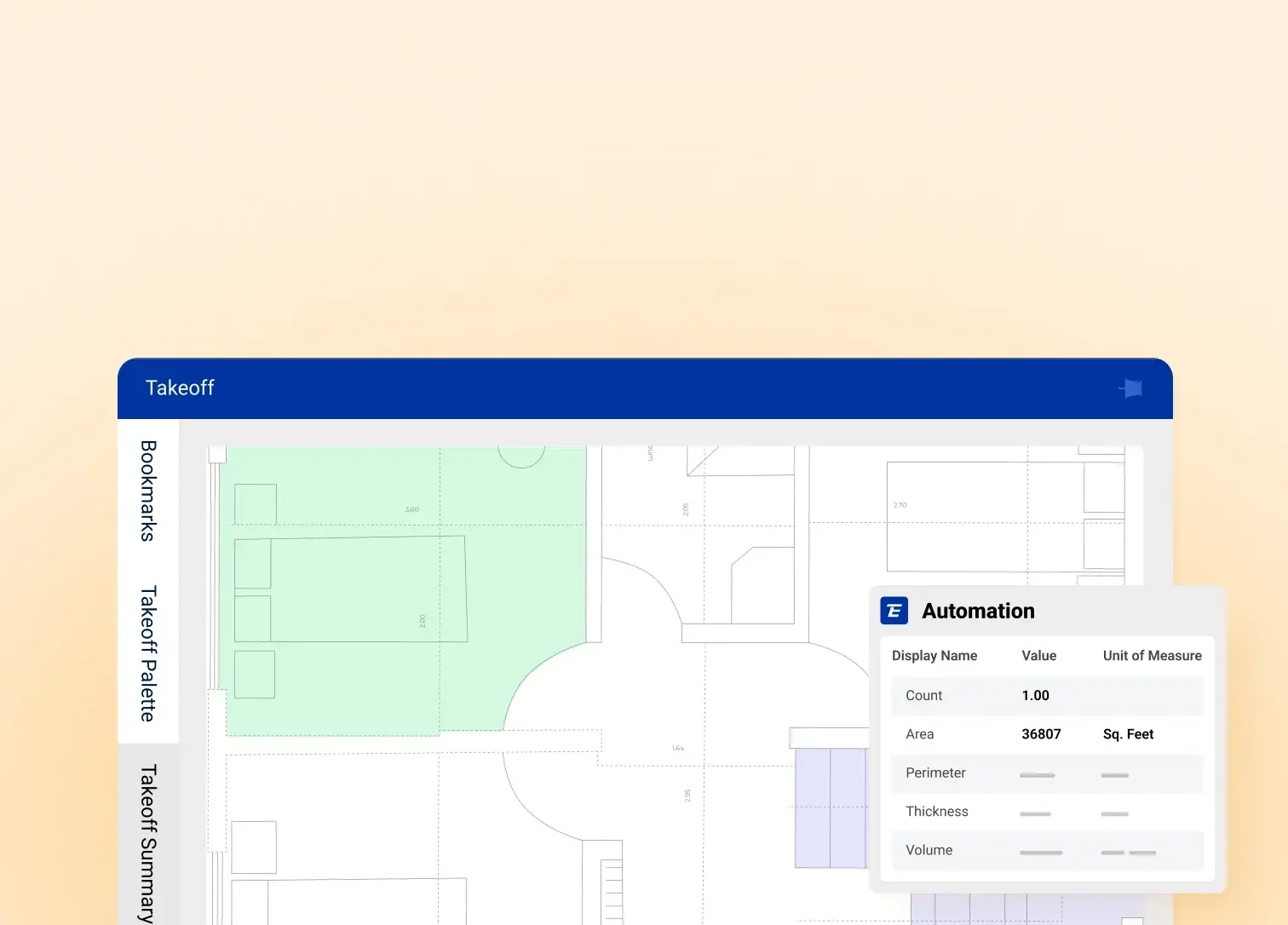Click the Automation panel title

tap(978, 611)
